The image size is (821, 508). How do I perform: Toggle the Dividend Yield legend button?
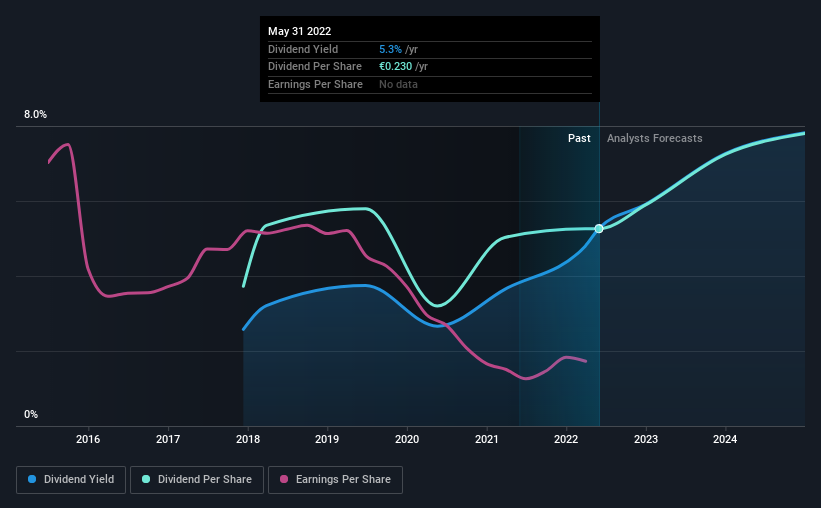[71, 479]
